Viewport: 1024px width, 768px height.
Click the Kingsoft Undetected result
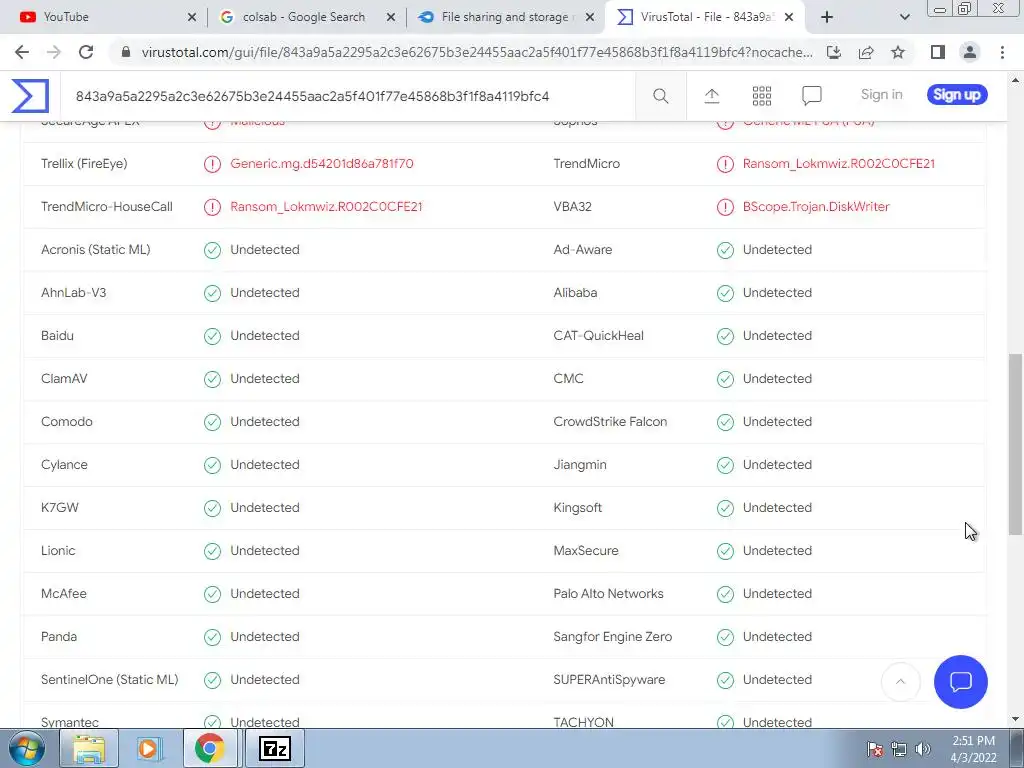777,507
